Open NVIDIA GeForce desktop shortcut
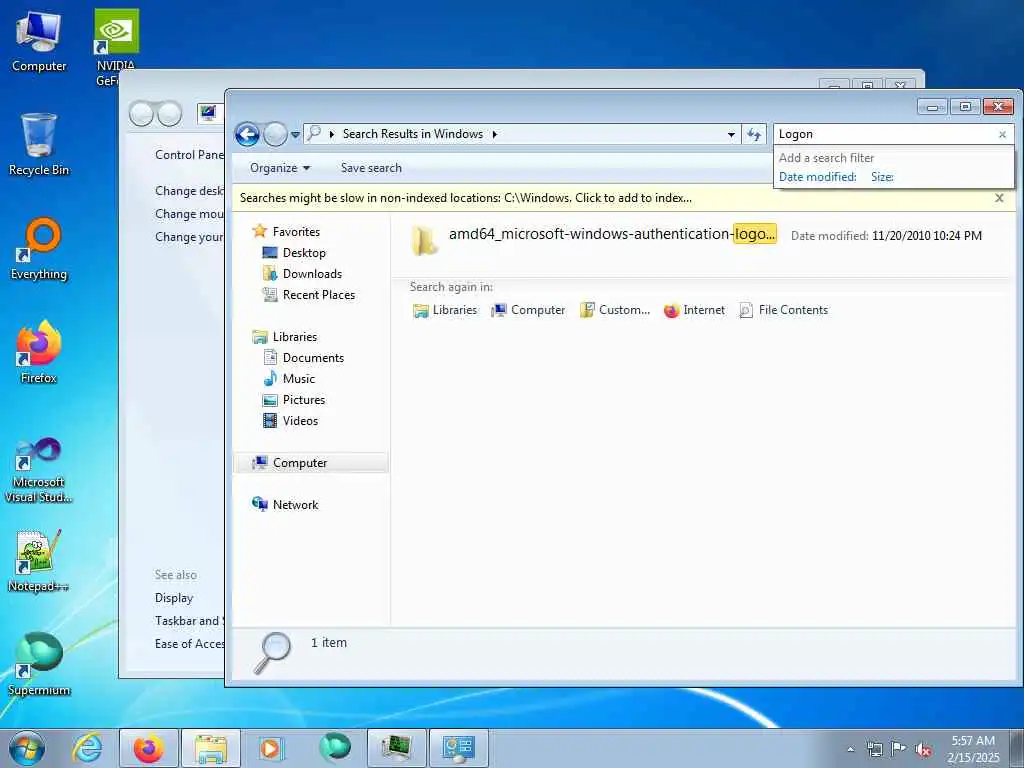This screenshot has height=768, width=1024. (x=116, y=46)
